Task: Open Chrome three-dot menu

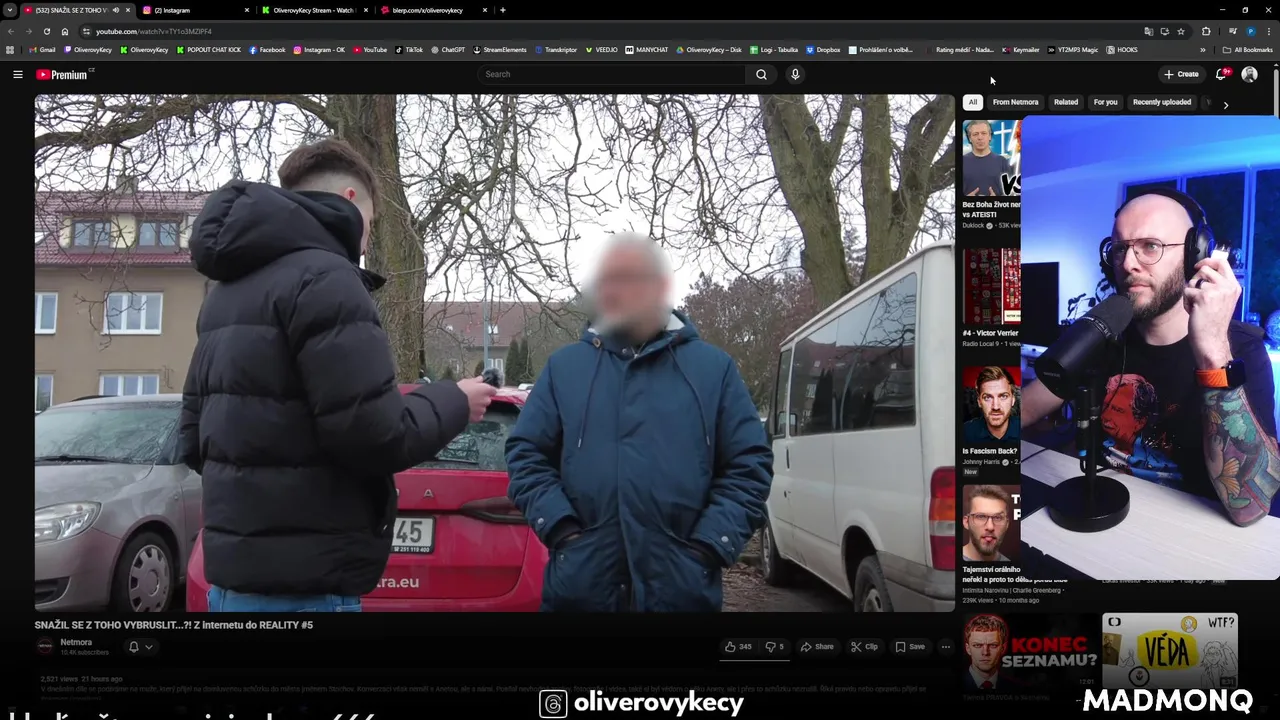Action: point(1269,31)
